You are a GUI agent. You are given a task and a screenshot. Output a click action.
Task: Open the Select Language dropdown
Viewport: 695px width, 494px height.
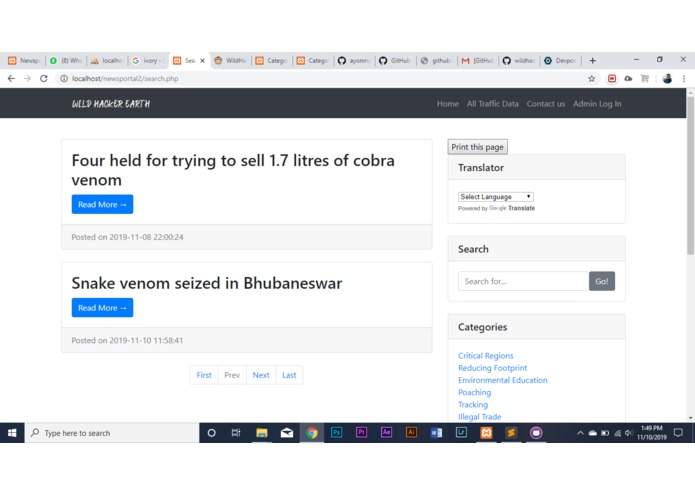[x=496, y=196]
